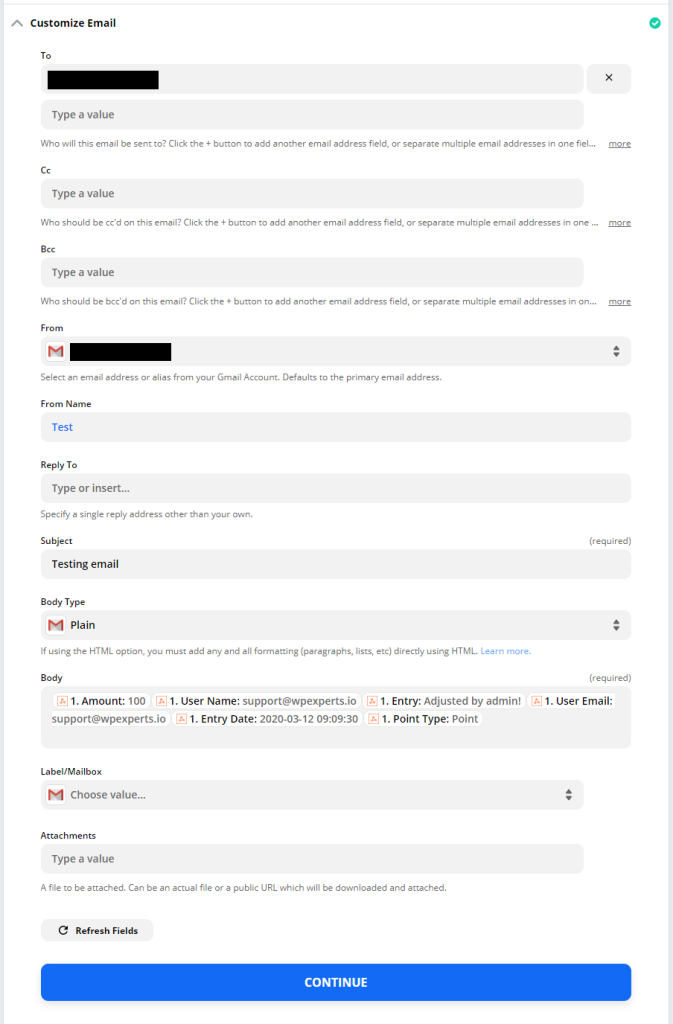
Task: Open the From email address dropdown
Action: click(x=616, y=351)
